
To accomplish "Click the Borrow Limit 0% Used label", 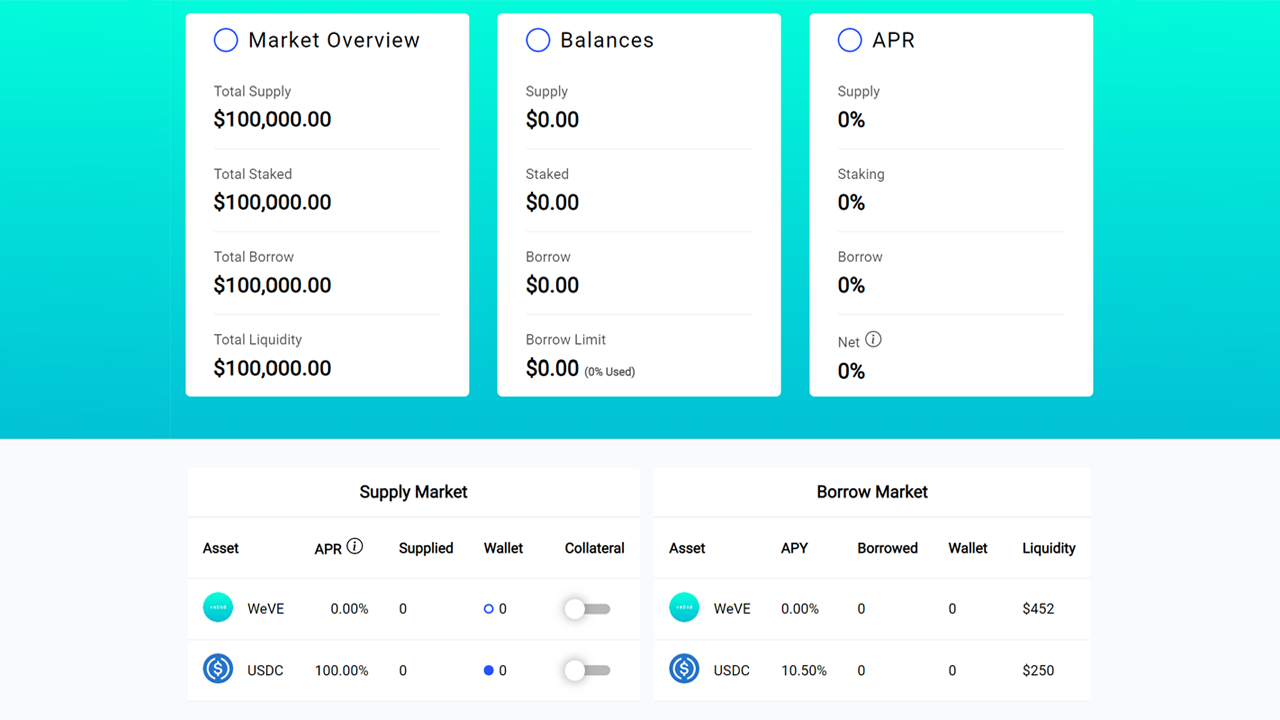I will pos(610,372).
